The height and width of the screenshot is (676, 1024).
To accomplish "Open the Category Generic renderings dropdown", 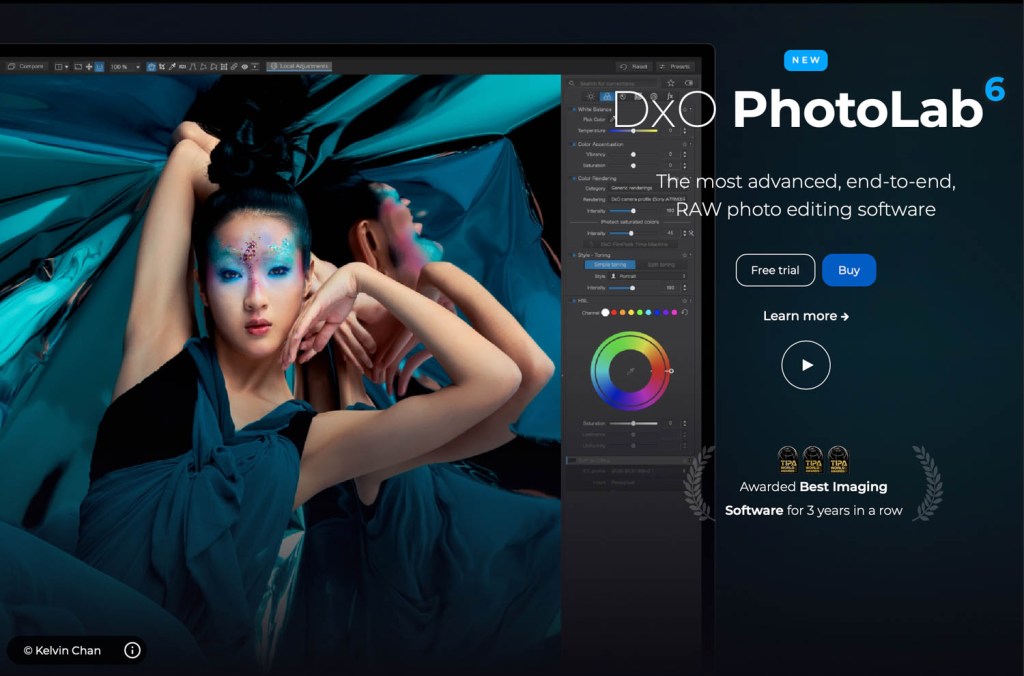I will tap(648, 188).
